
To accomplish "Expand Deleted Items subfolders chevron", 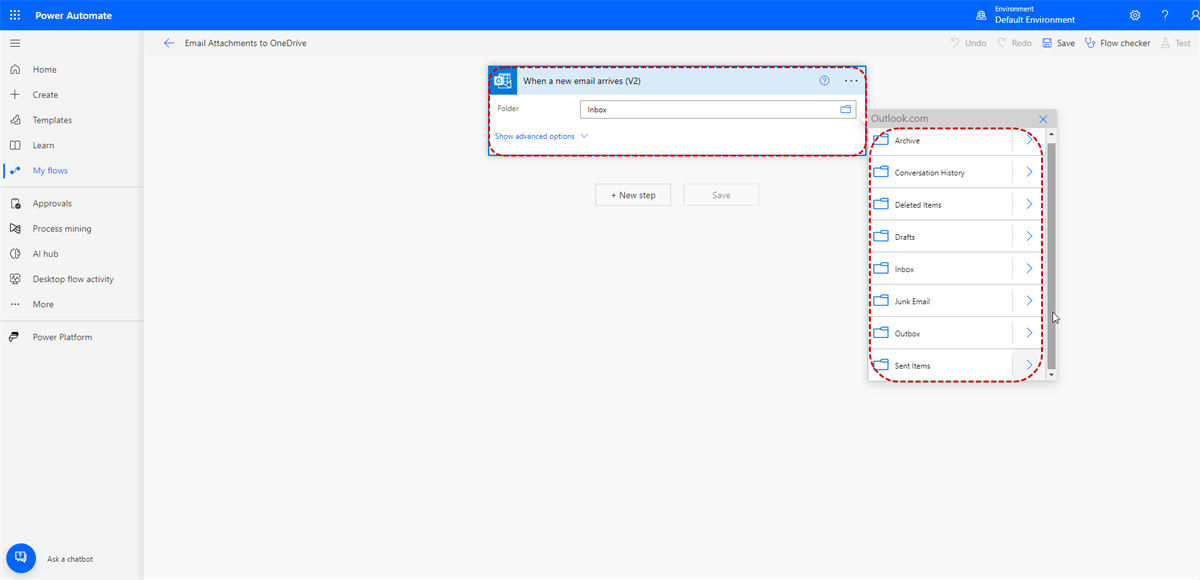I will [1029, 204].
